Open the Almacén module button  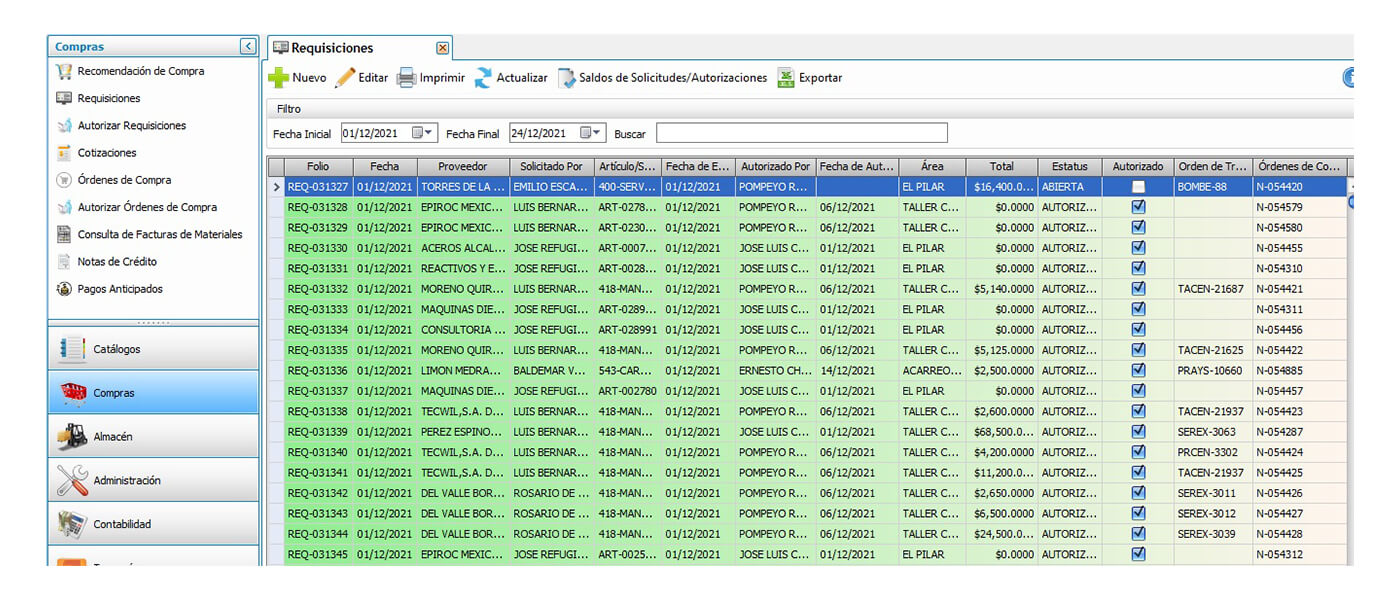coord(153,436)
